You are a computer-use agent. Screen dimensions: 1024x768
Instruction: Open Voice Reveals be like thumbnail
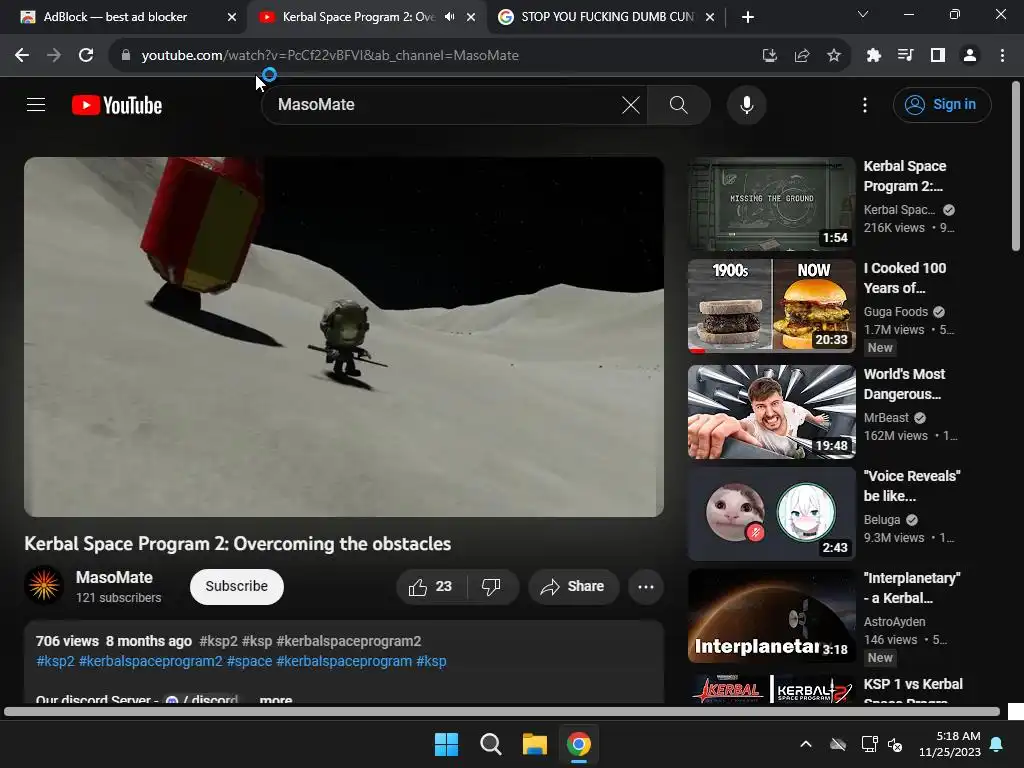tap(771, 513)
